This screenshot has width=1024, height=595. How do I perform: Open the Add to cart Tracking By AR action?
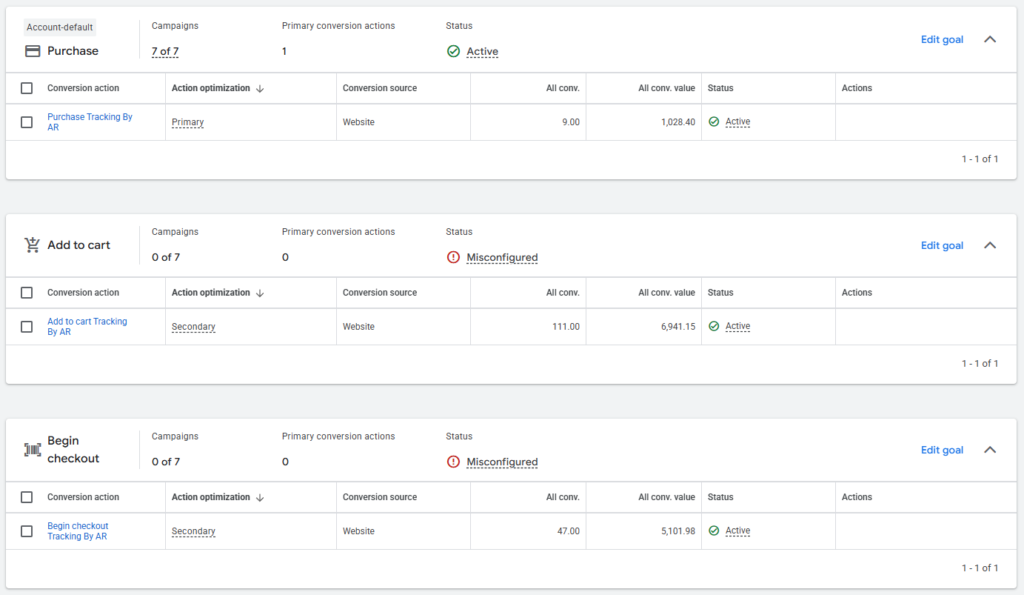(x=87, y=327)
